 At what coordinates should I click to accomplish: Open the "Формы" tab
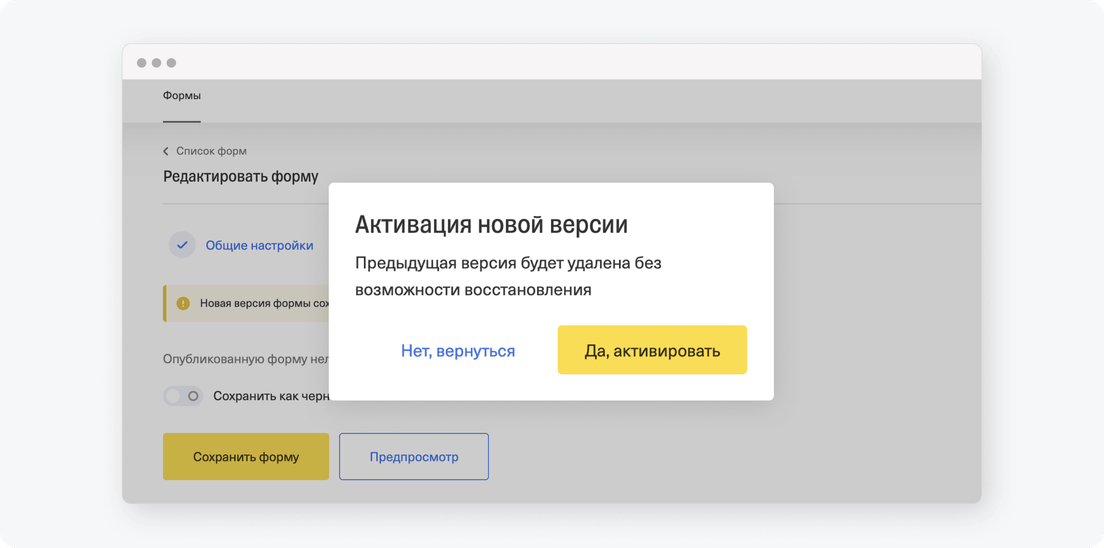click(x=182, y=96)
